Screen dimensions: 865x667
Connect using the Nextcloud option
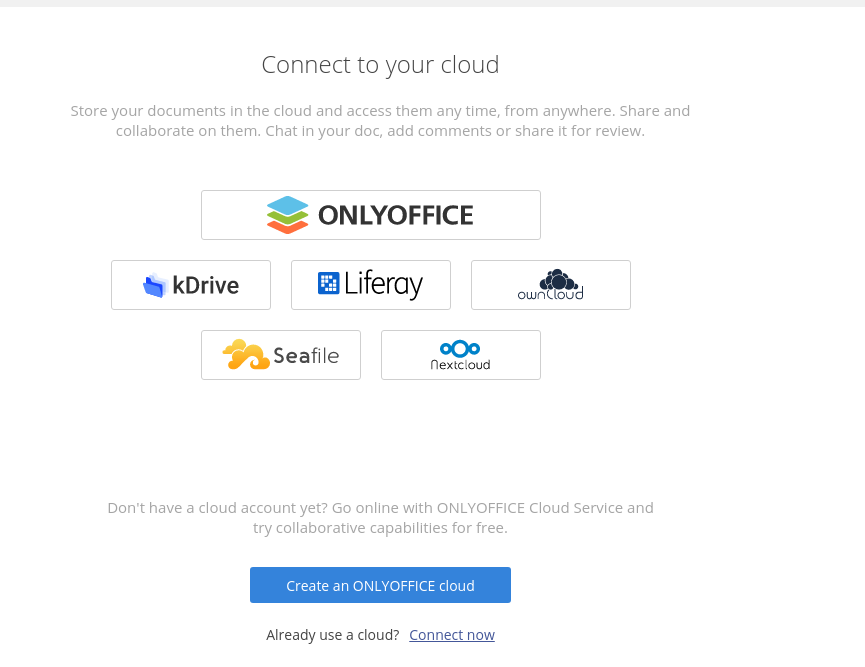[x=461, y=355]
